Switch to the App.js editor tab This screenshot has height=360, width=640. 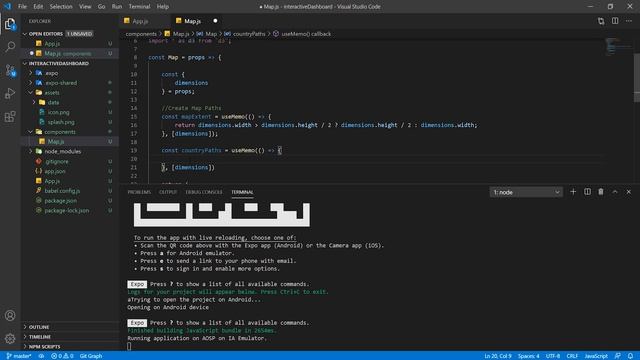pyautogui.click(x=140, y=21)
